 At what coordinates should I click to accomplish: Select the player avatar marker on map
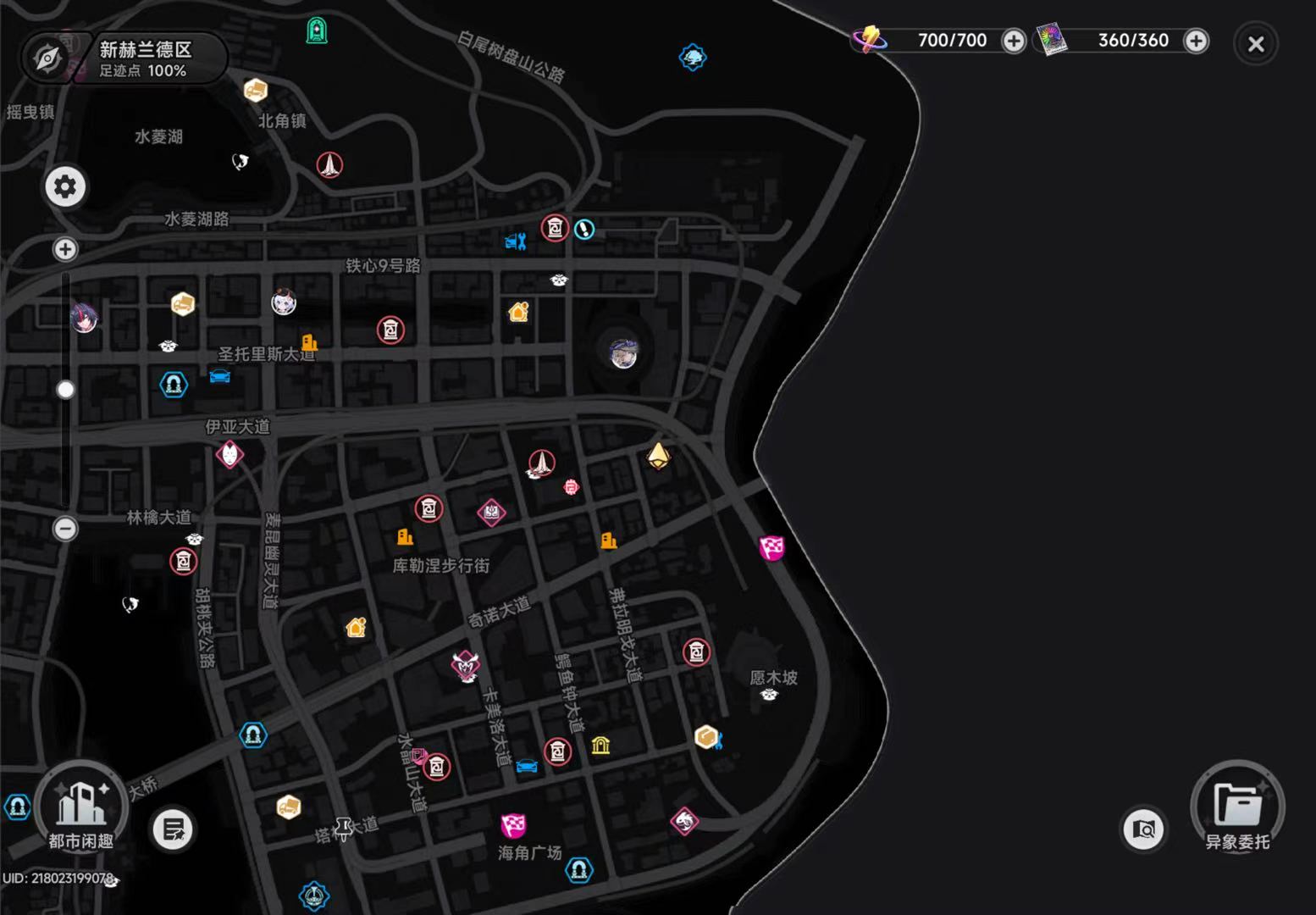coord(624,352)
